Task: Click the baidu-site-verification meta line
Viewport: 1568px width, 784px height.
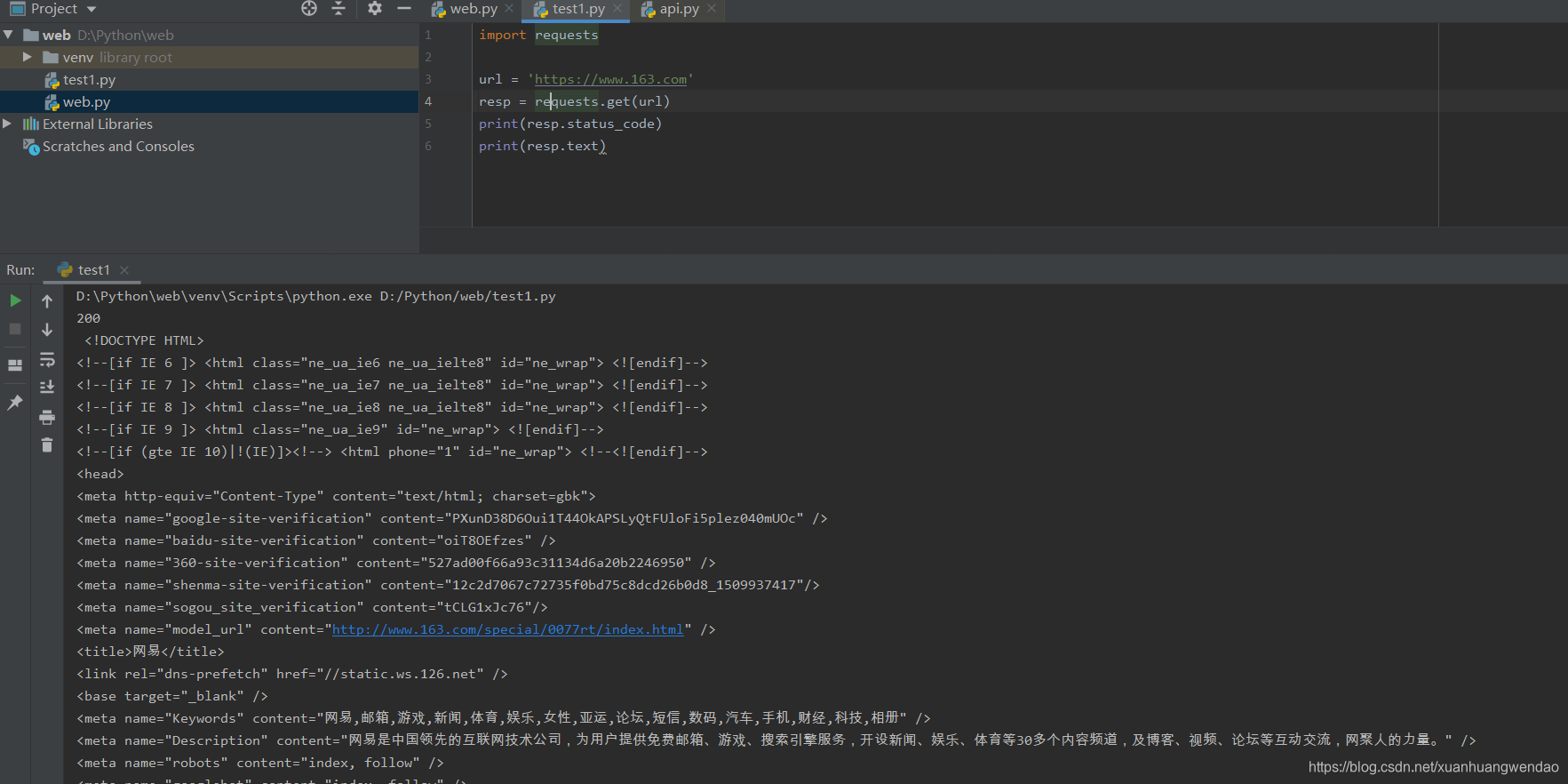Action: coord(315,540)
